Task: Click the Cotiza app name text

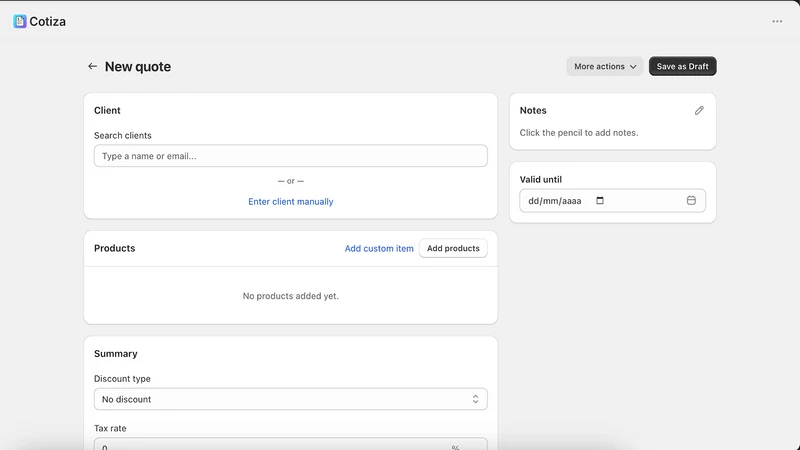Action: point(47,21)
